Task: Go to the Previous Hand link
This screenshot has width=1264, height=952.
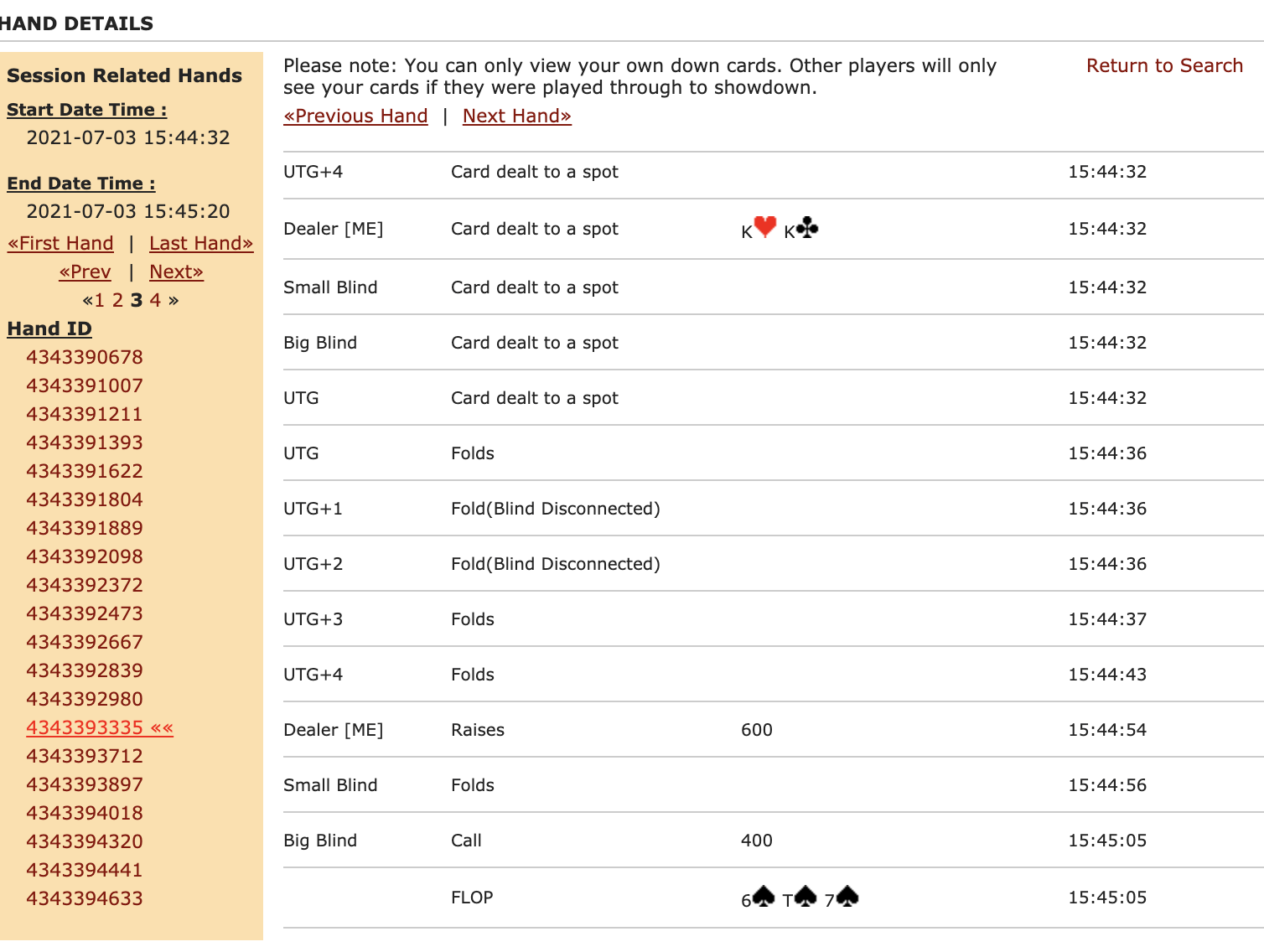Action: 355,116
